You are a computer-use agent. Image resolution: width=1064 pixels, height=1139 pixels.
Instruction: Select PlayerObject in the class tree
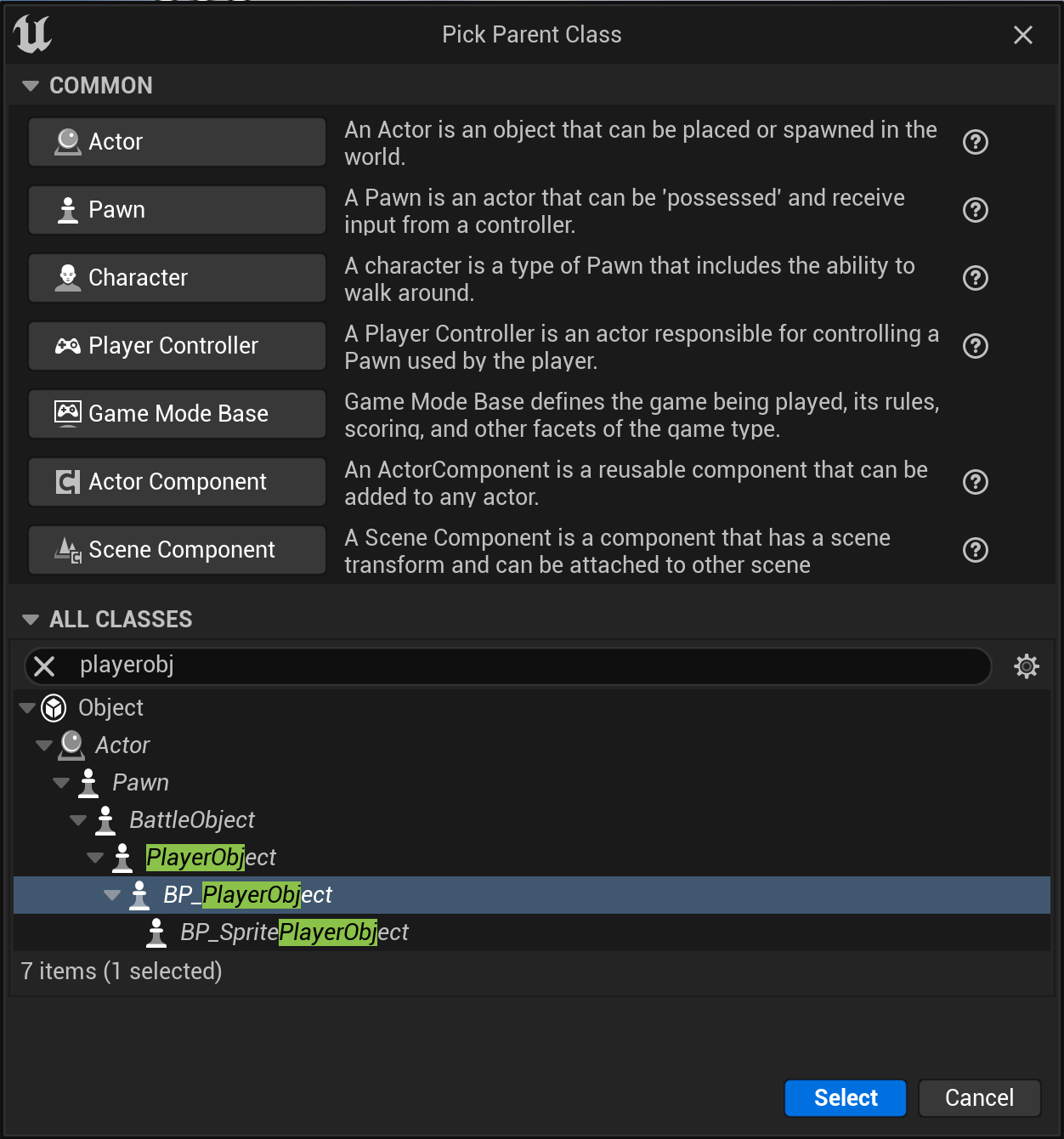click(210, 857)
